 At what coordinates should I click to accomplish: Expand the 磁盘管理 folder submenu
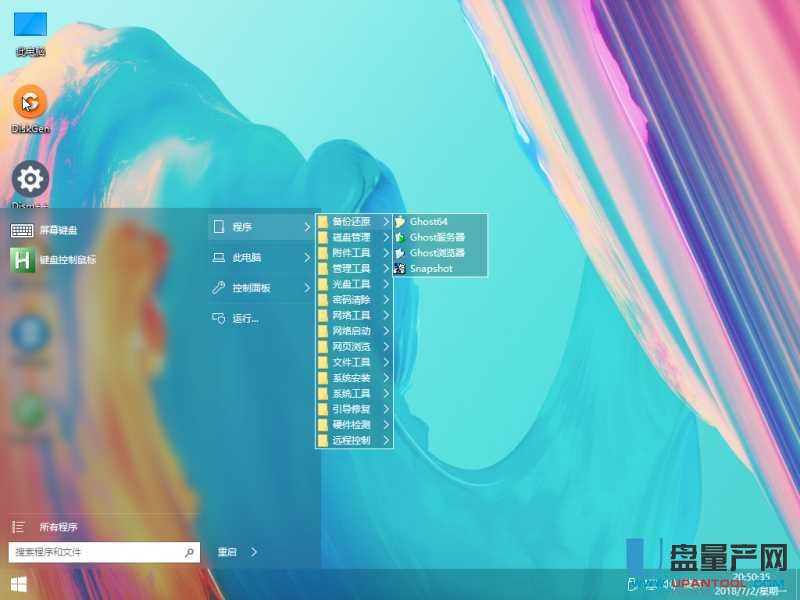(351, 237)
